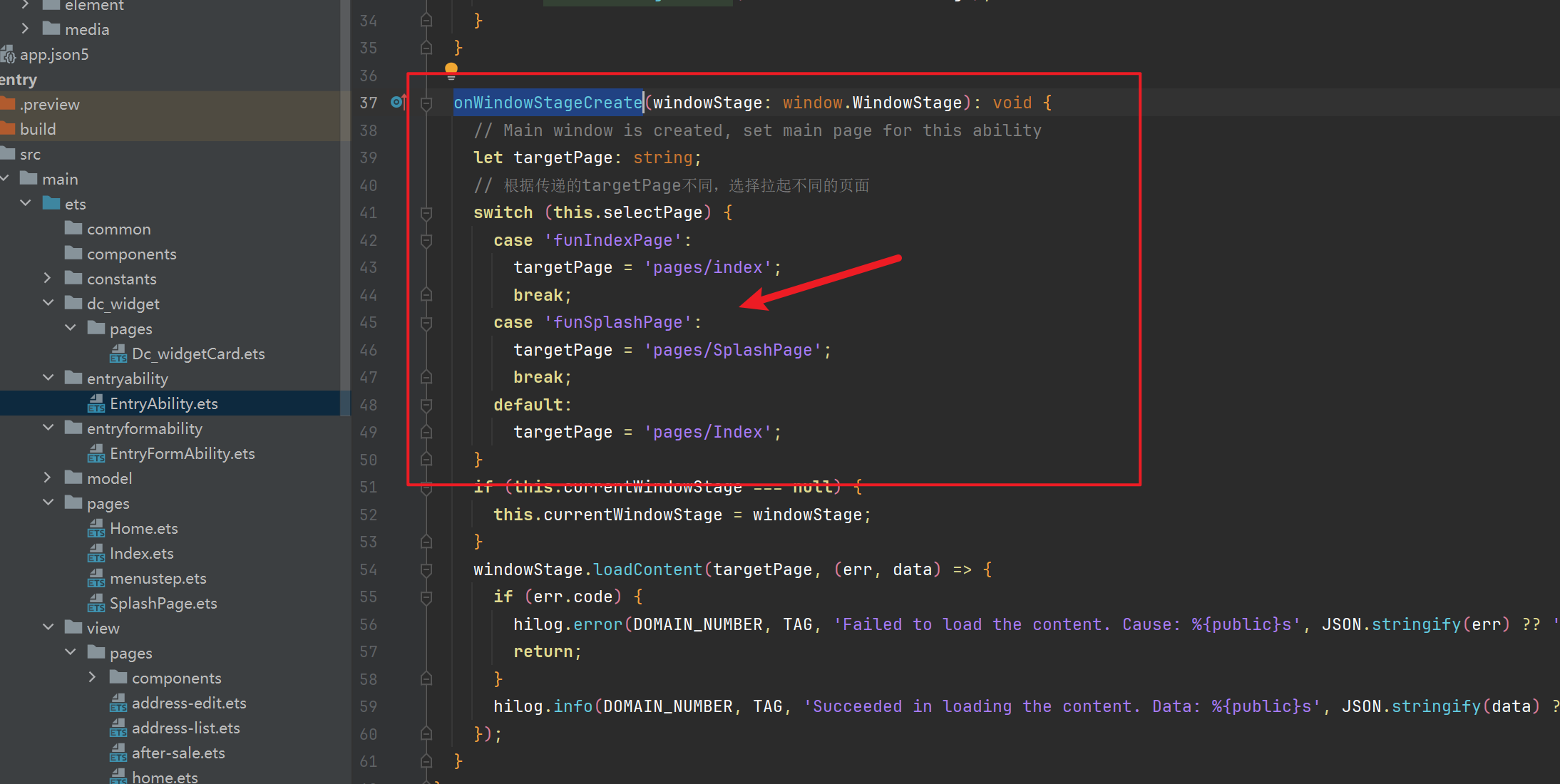Image resolution: width=1560 pixels, height=784 pixels.
Task: Fold the switch block on line 41
Action: tap(426, 213)
